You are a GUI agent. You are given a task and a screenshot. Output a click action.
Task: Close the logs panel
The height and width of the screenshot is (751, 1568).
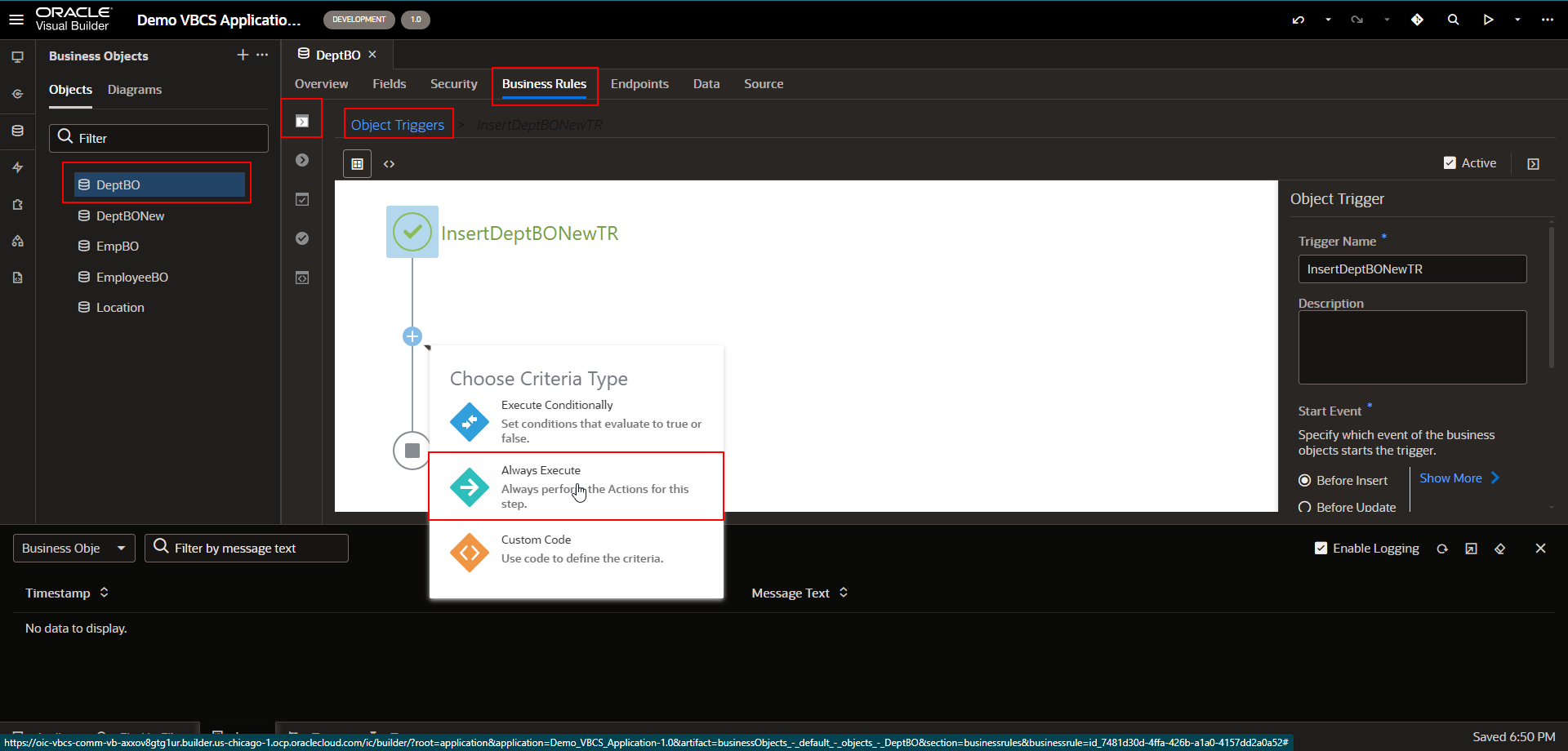1540,549
